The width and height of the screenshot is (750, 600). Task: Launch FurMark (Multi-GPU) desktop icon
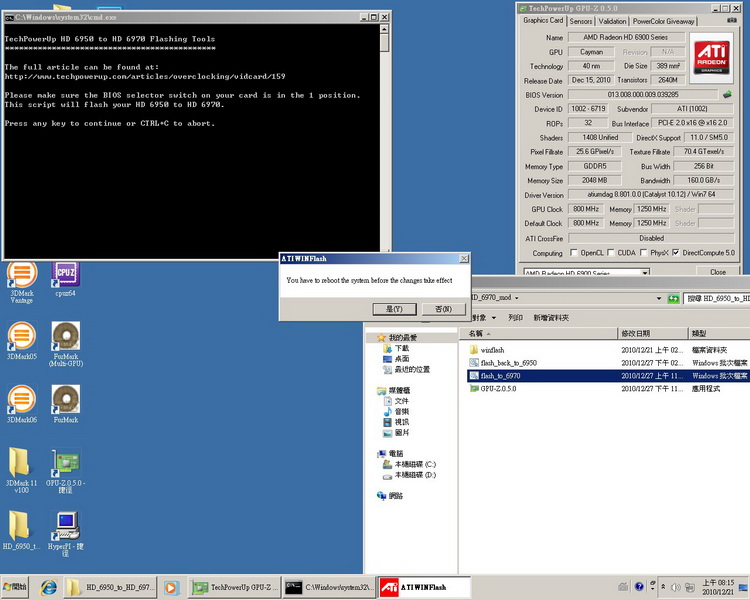tap(66, 344)
